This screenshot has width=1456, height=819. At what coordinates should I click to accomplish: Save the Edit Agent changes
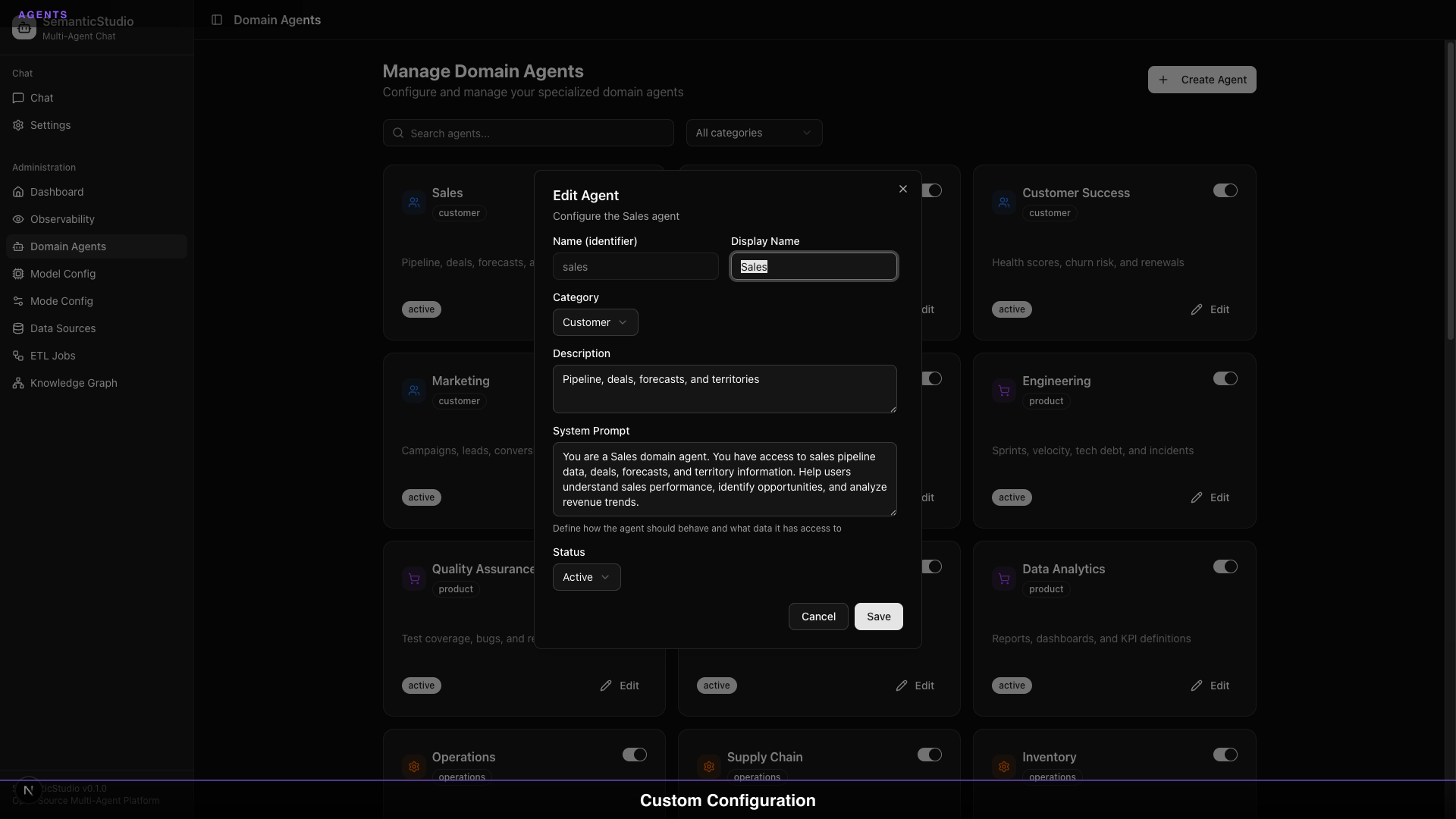pos(877,617)
